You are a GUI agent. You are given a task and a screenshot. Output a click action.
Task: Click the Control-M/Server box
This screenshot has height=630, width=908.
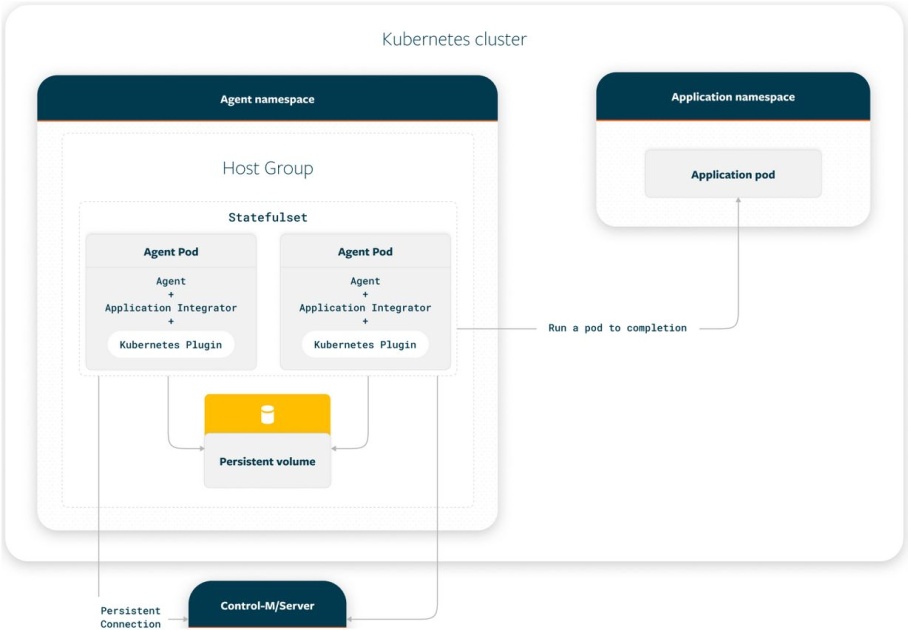(x=267, y=605)
